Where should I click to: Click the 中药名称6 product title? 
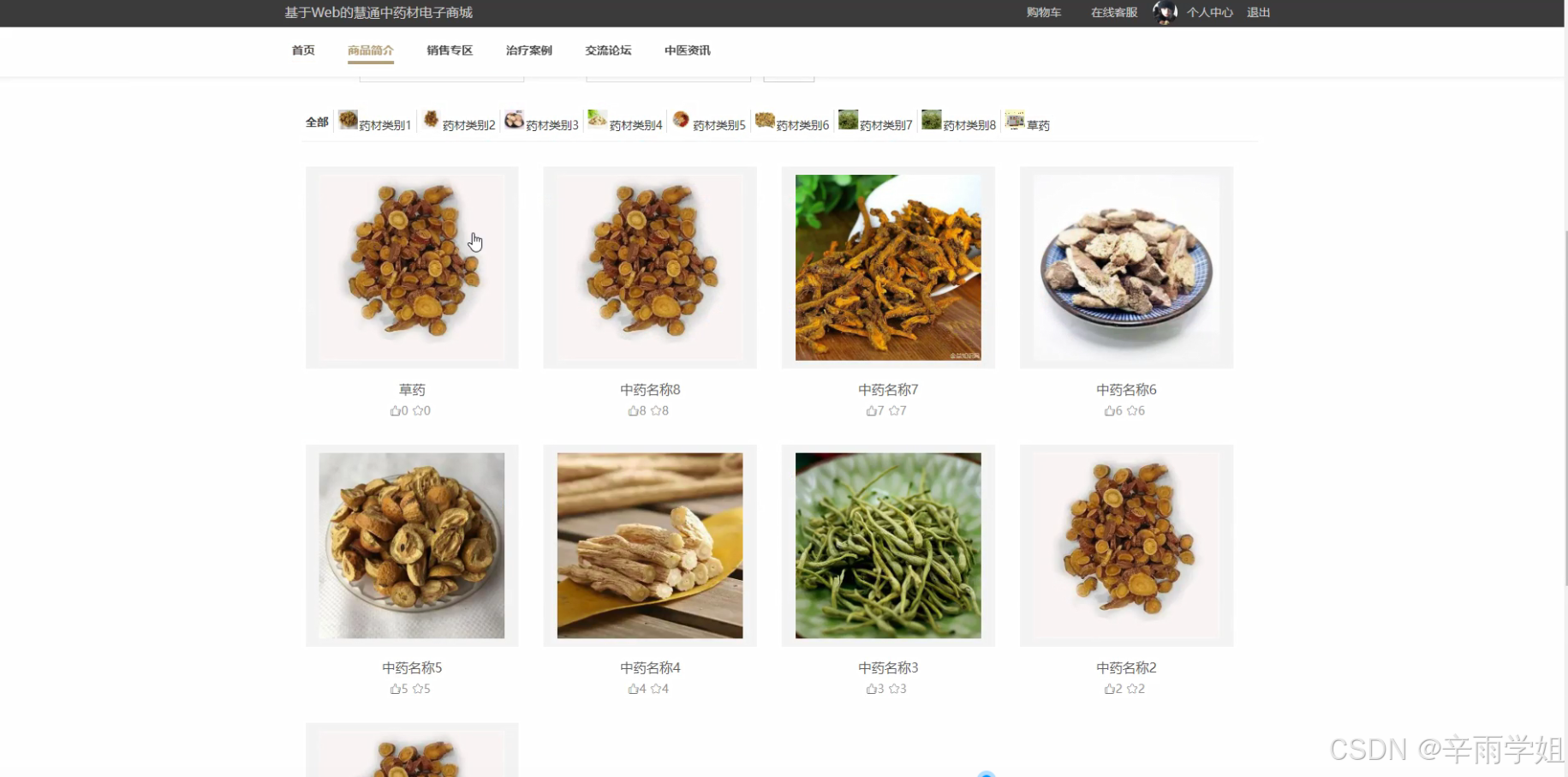point(1126,390)
